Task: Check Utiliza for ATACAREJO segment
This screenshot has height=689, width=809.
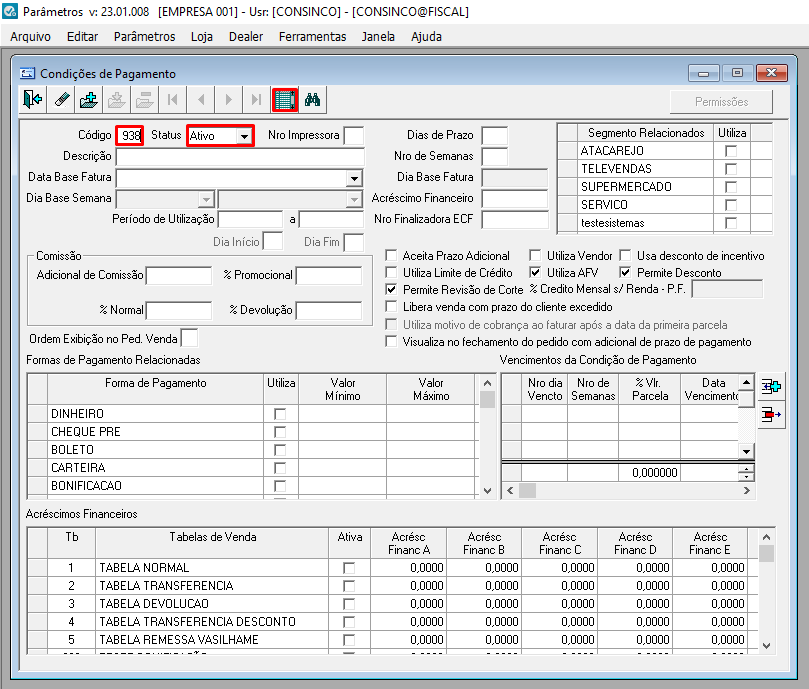Action: pos(731,151)
